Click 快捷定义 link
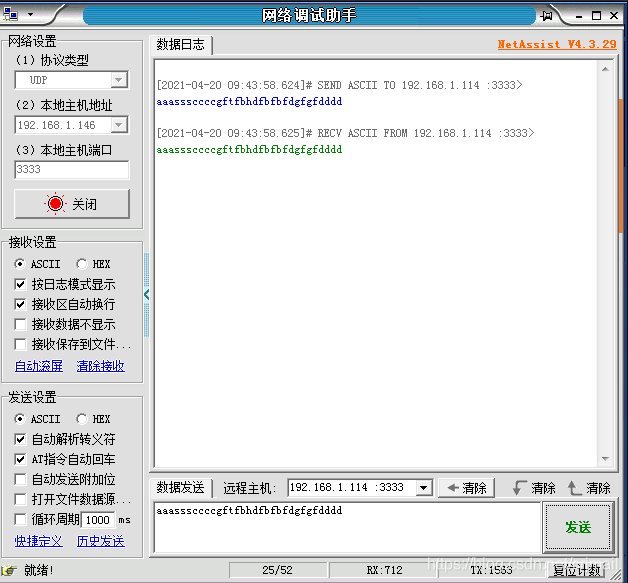The image size is (628, 583). (x=39, y=541)
